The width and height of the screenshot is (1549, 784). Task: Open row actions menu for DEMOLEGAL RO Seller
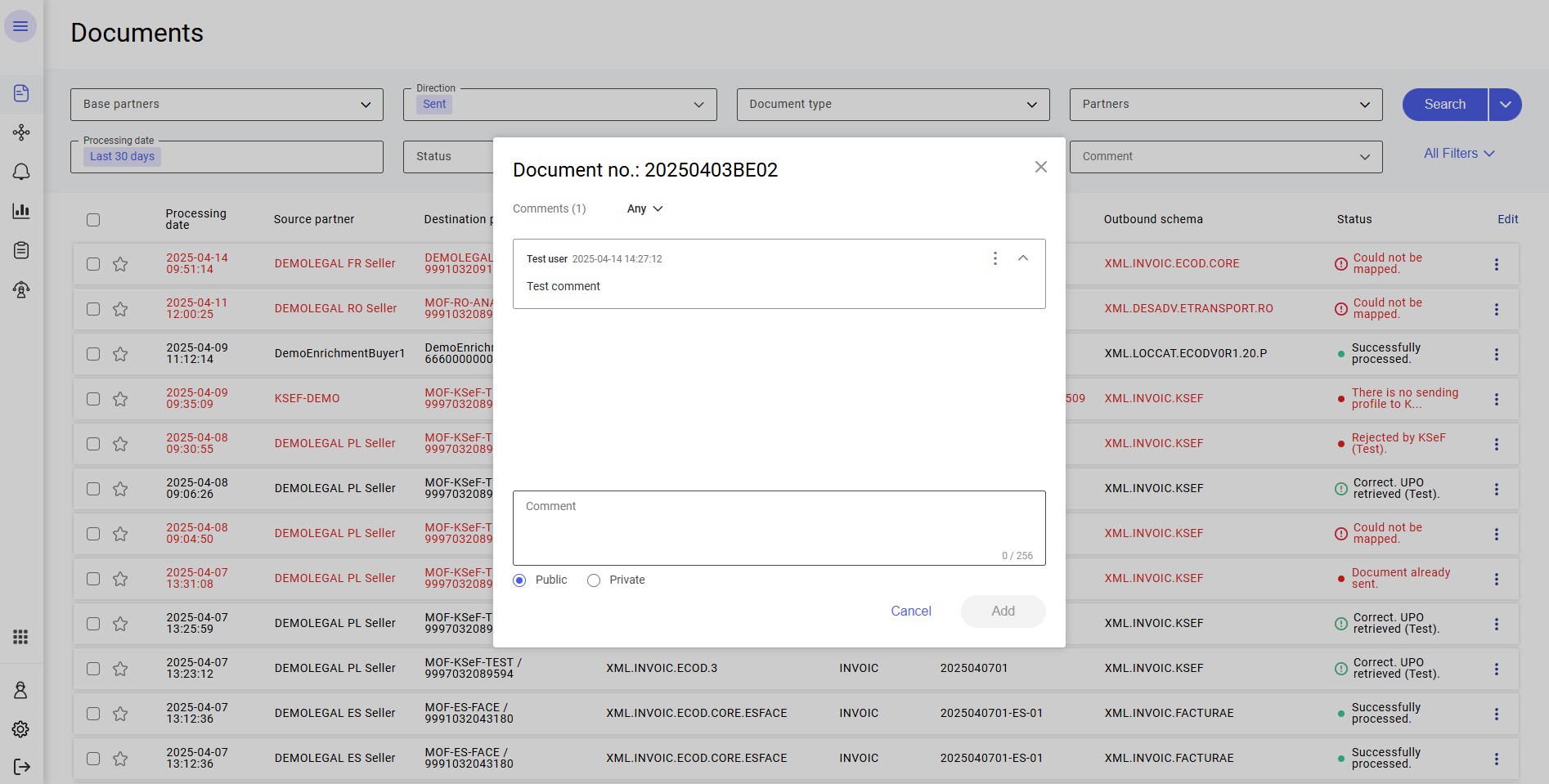click(1496, 309)
